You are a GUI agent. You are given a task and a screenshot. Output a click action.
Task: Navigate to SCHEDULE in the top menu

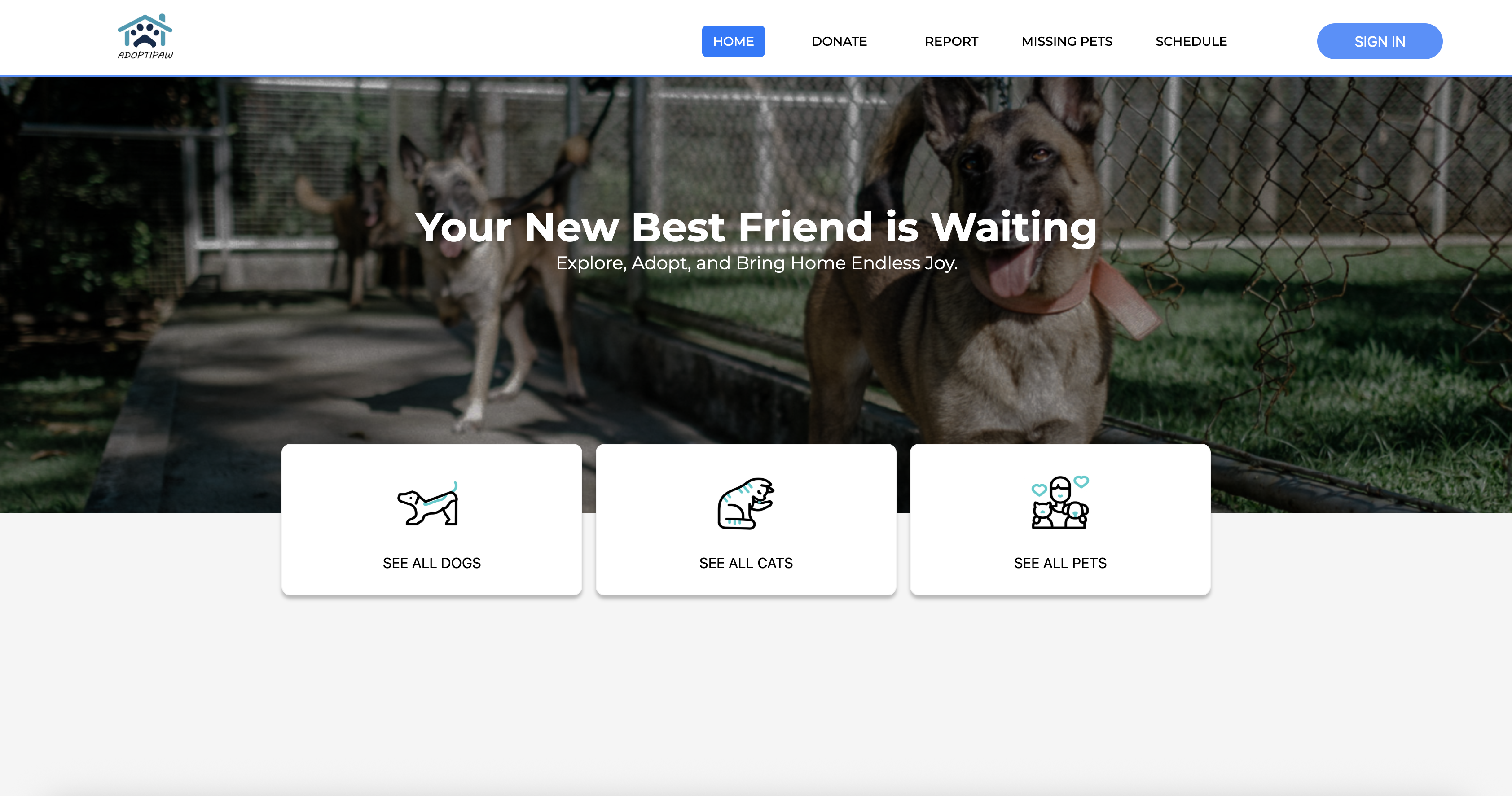(x=1191, y=41)
